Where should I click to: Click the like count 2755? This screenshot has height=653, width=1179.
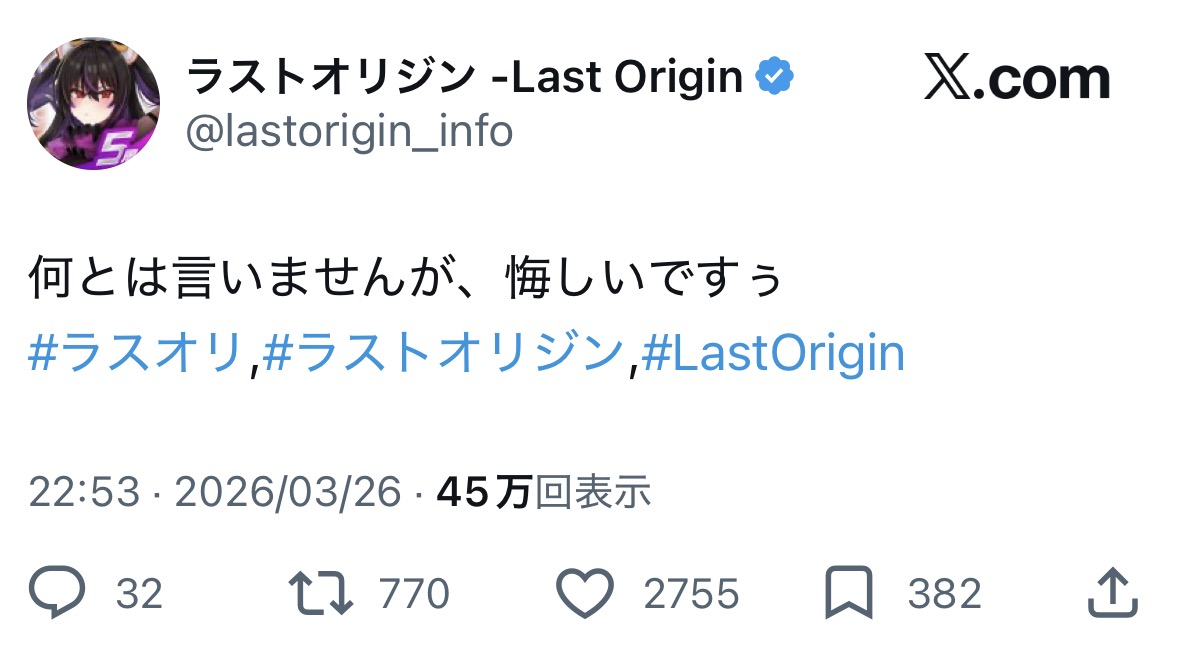(x=691, y=595)
